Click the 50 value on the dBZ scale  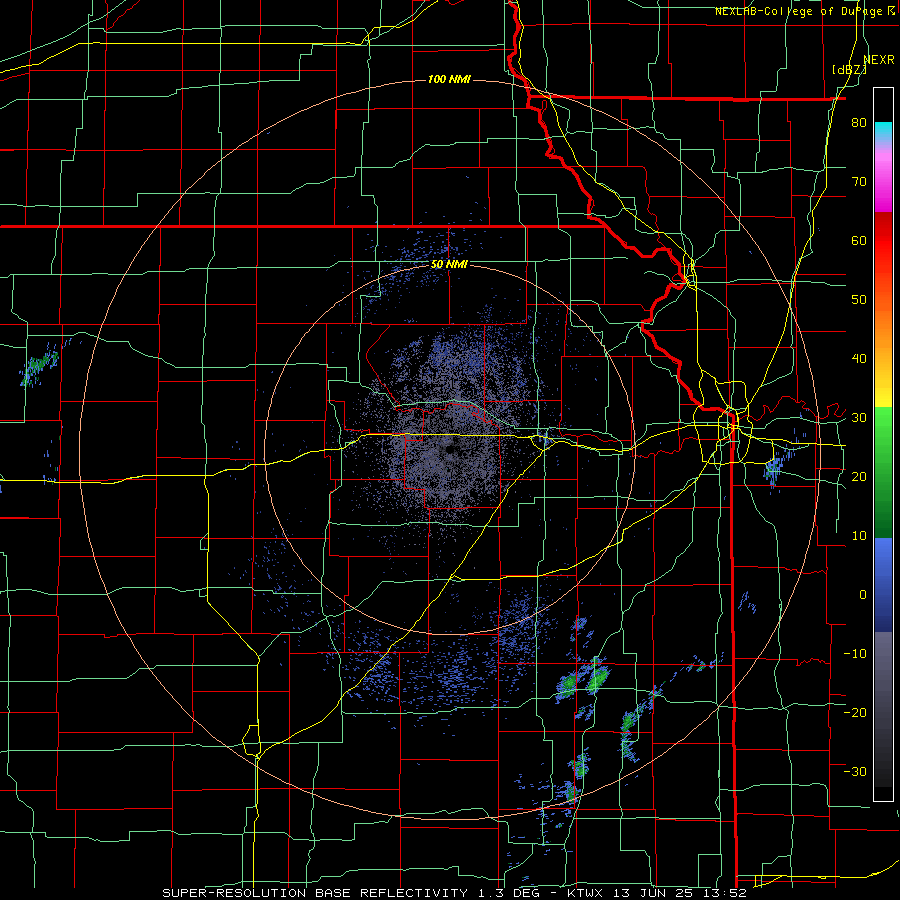[x=859, y=300]
